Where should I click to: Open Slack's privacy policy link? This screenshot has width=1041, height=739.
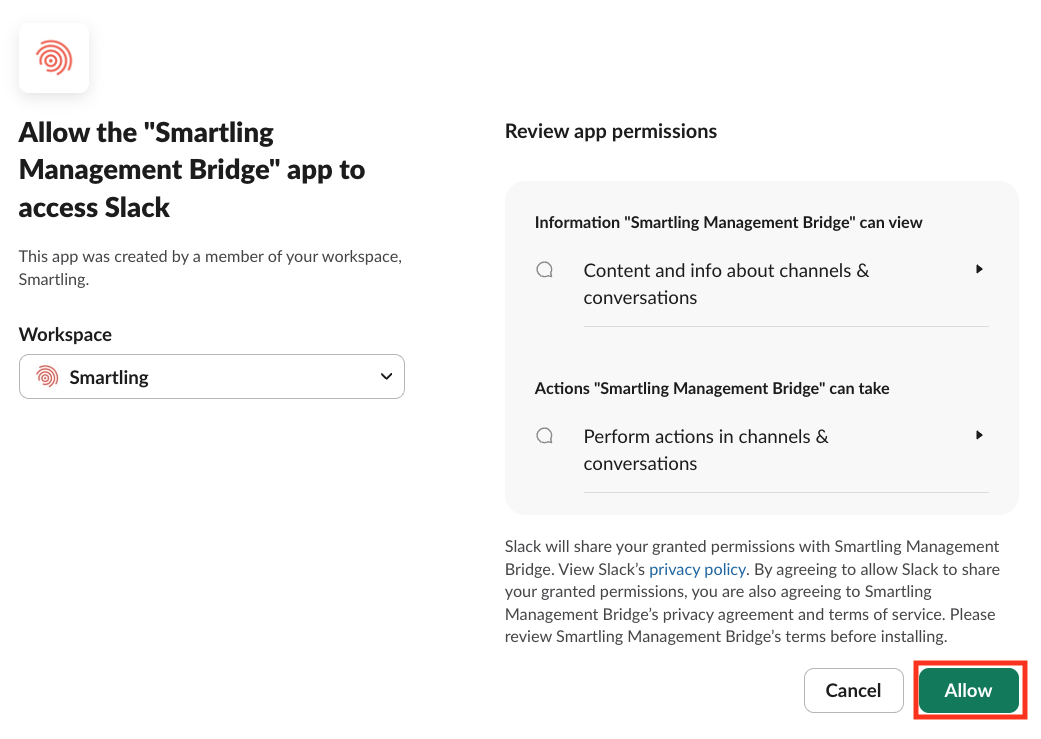(x=697, y=569)
